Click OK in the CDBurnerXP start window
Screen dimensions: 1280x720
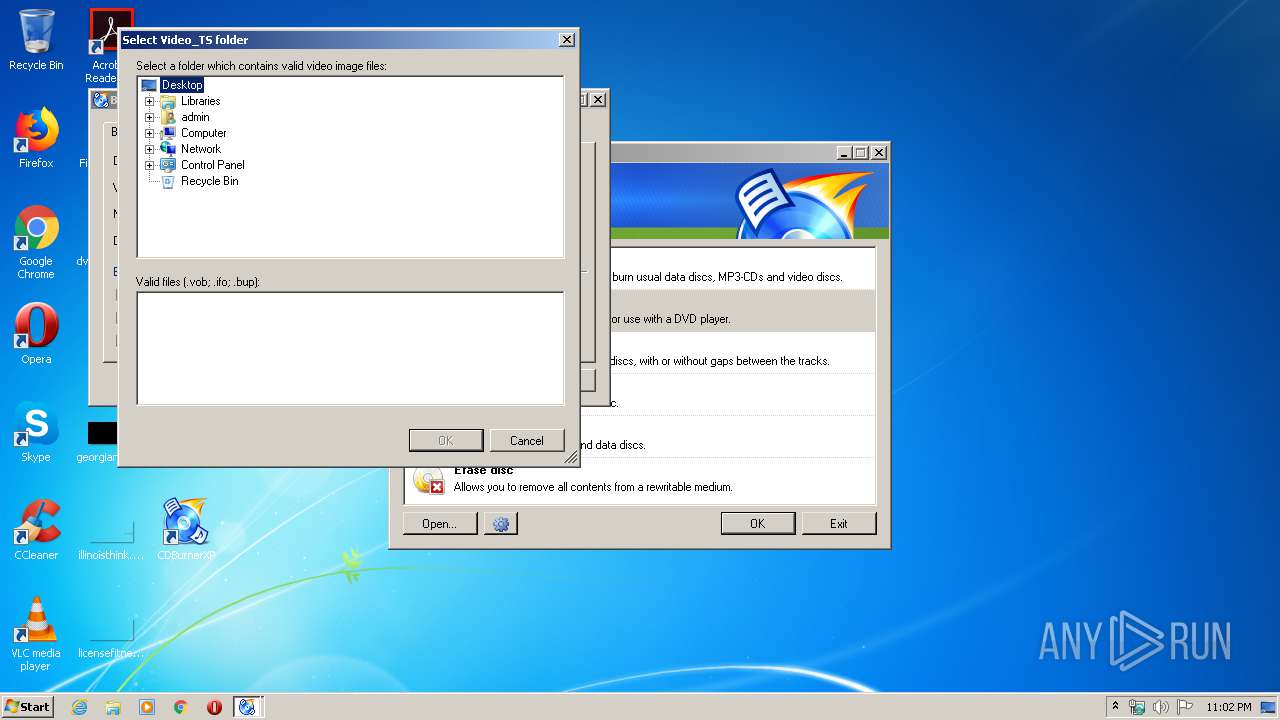click(x=757, y=523)
